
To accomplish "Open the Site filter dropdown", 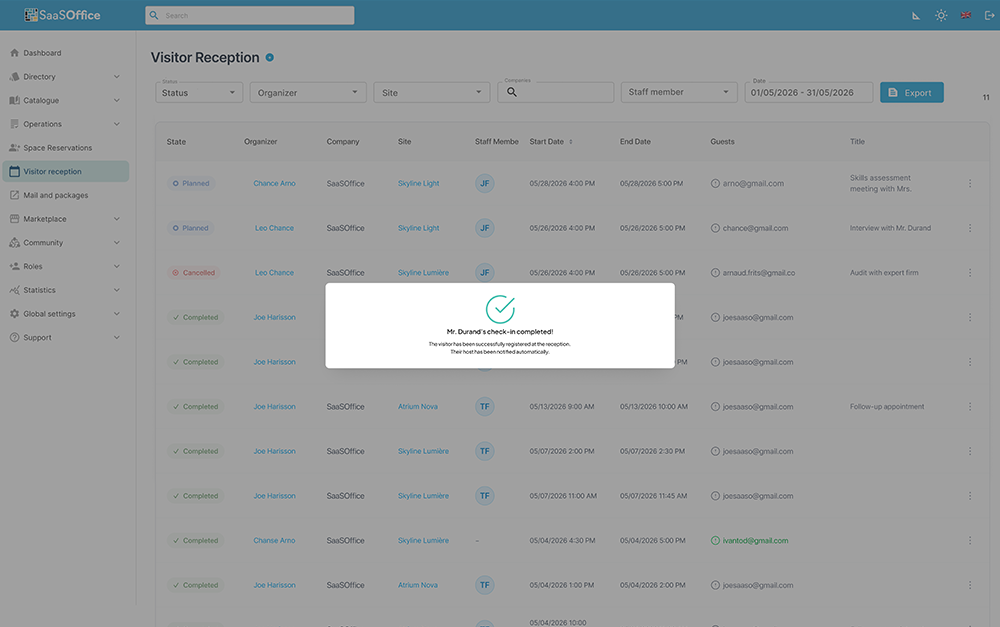I will tap(432, 92).
